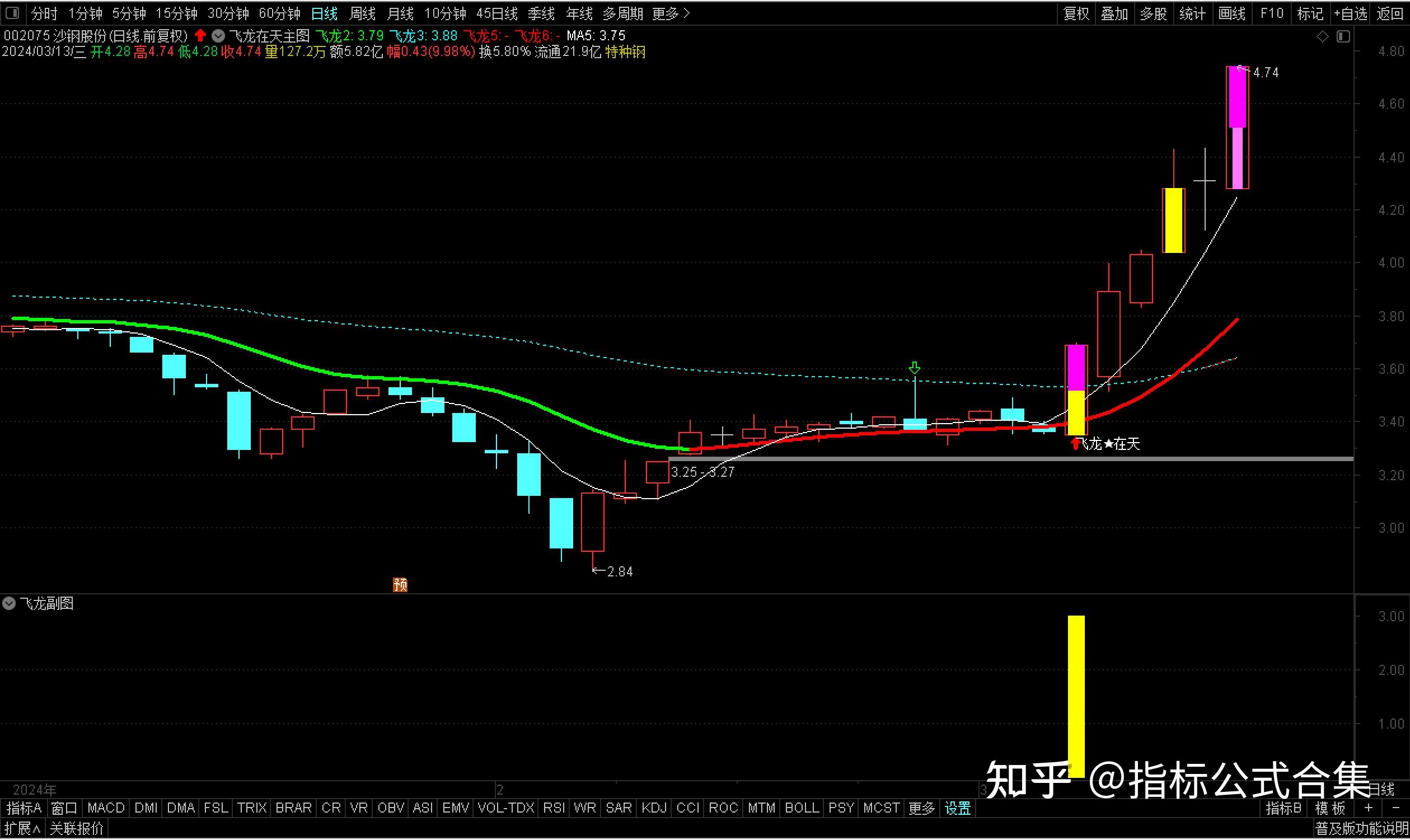The image size is (1410, 840).
Task: Open the 画线 drawing tools button
Action: [1231, 13]
